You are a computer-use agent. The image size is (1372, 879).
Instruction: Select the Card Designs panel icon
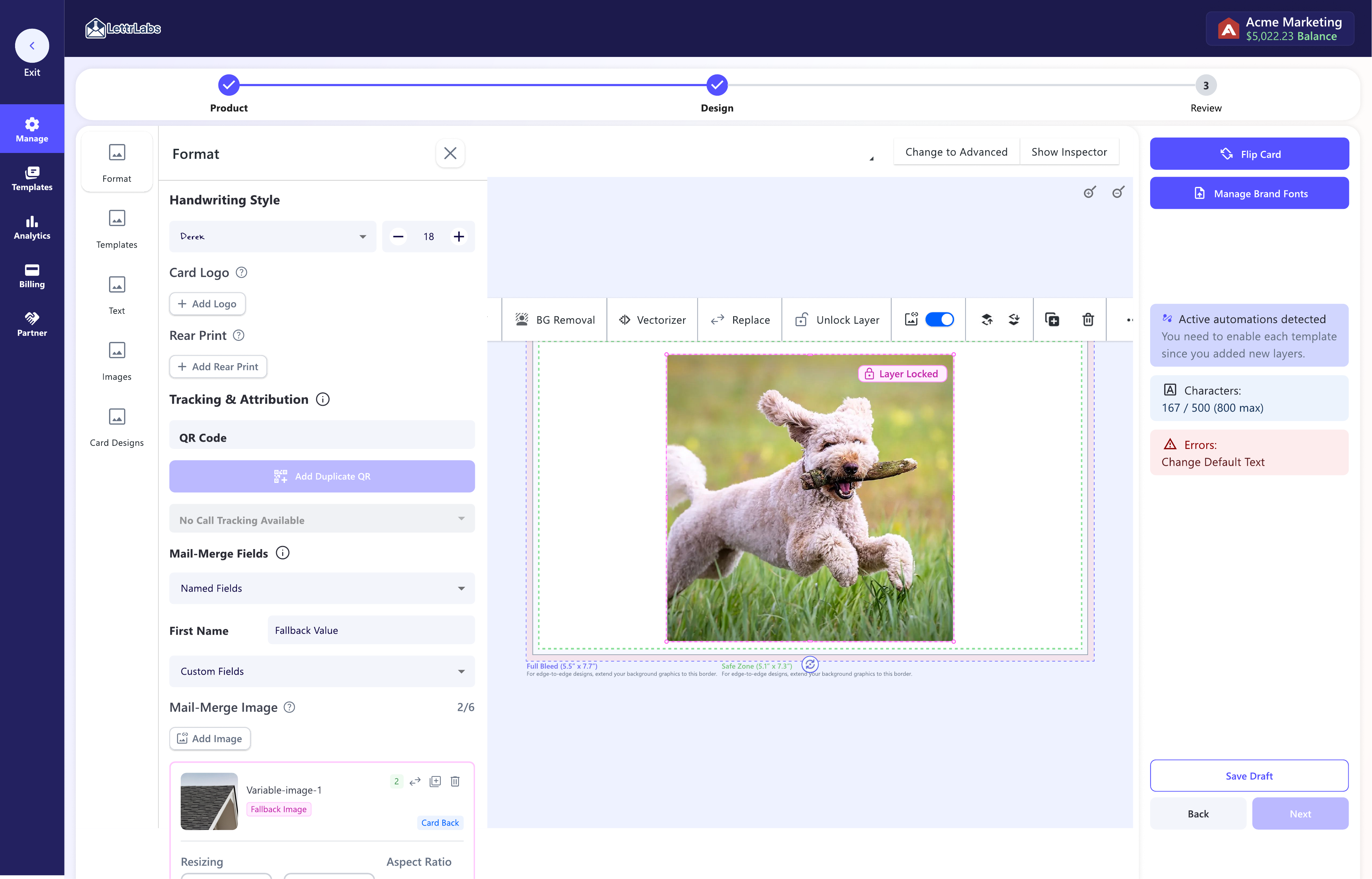(x=117, y=426)
